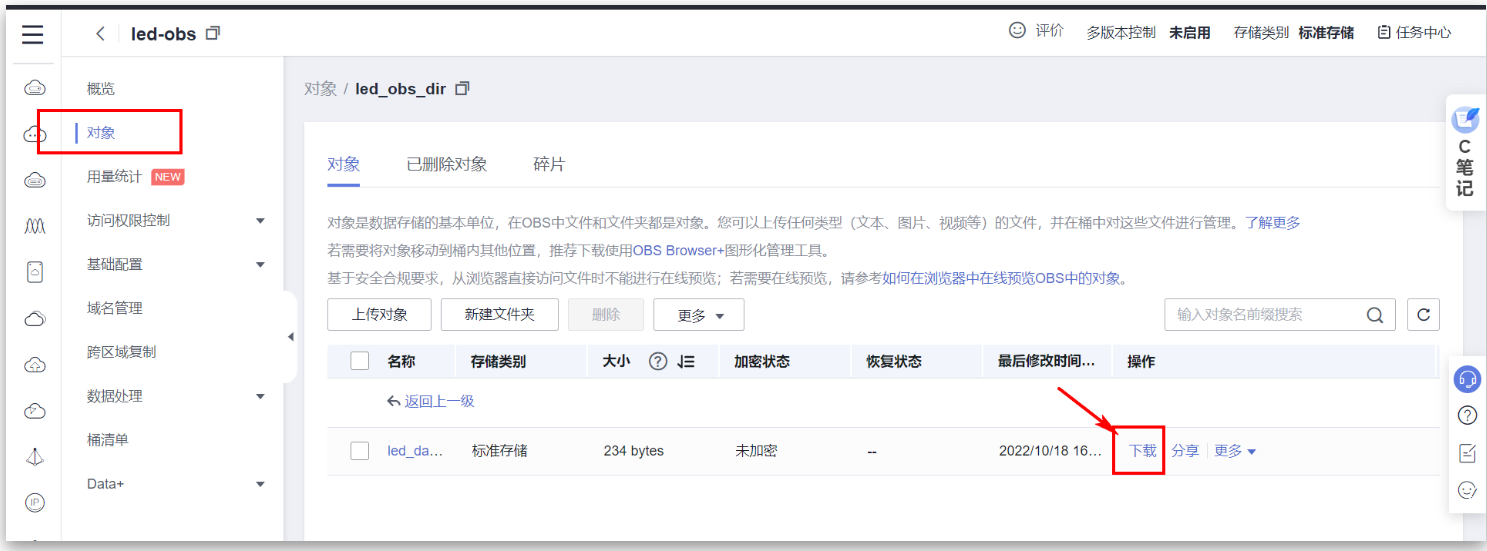Open the headset customer service icon
Screen dimensions: 1487x551
1467,380
